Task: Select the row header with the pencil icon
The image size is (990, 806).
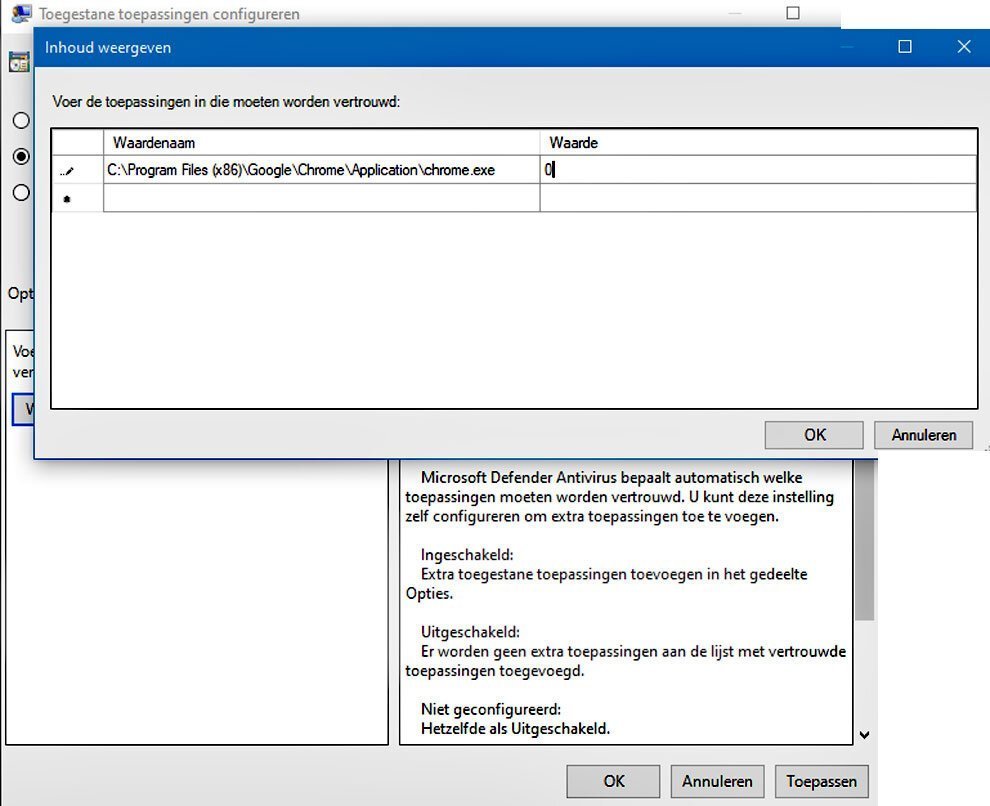Action: coord(78,170)
